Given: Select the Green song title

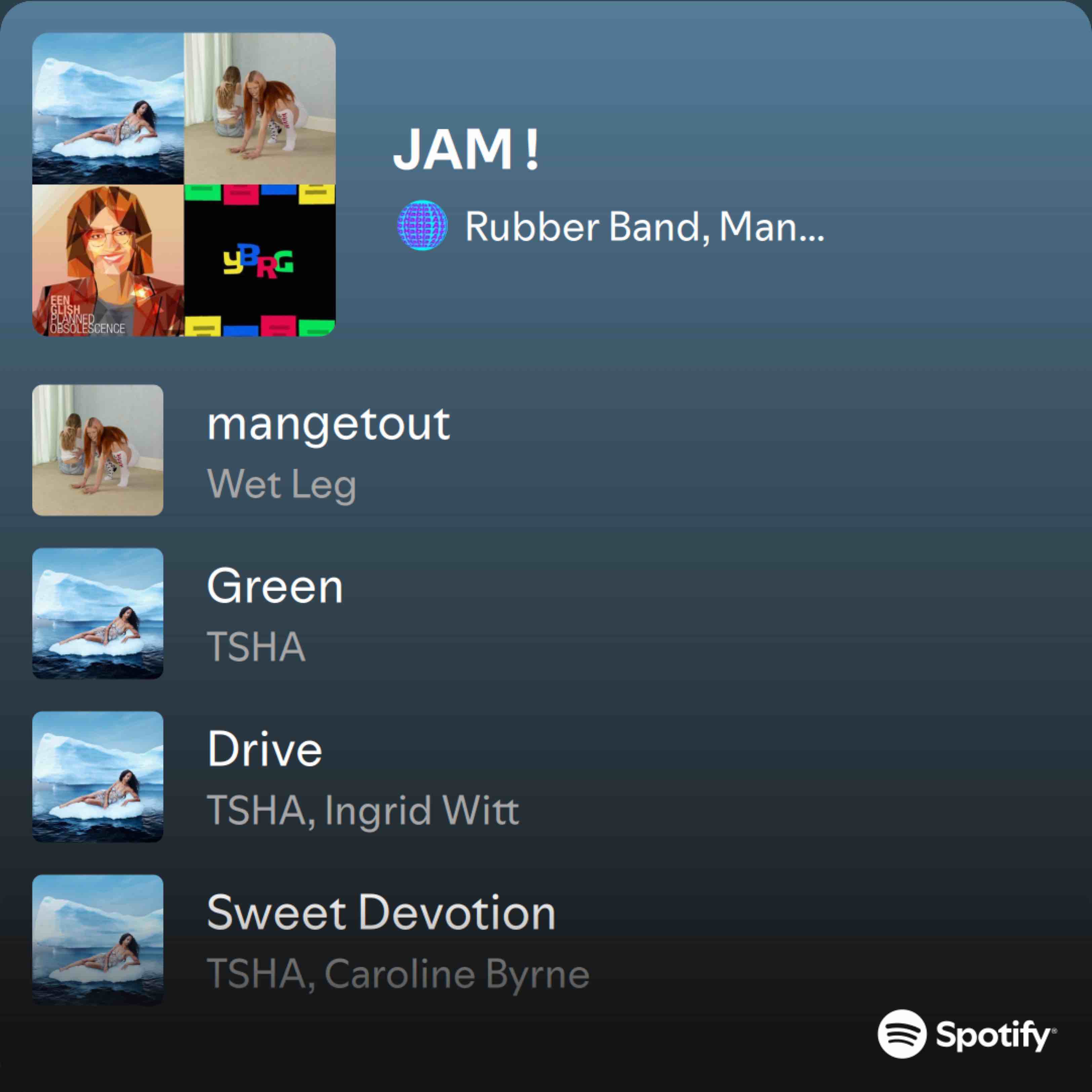Looking at the screenshot, I should 275,586.
